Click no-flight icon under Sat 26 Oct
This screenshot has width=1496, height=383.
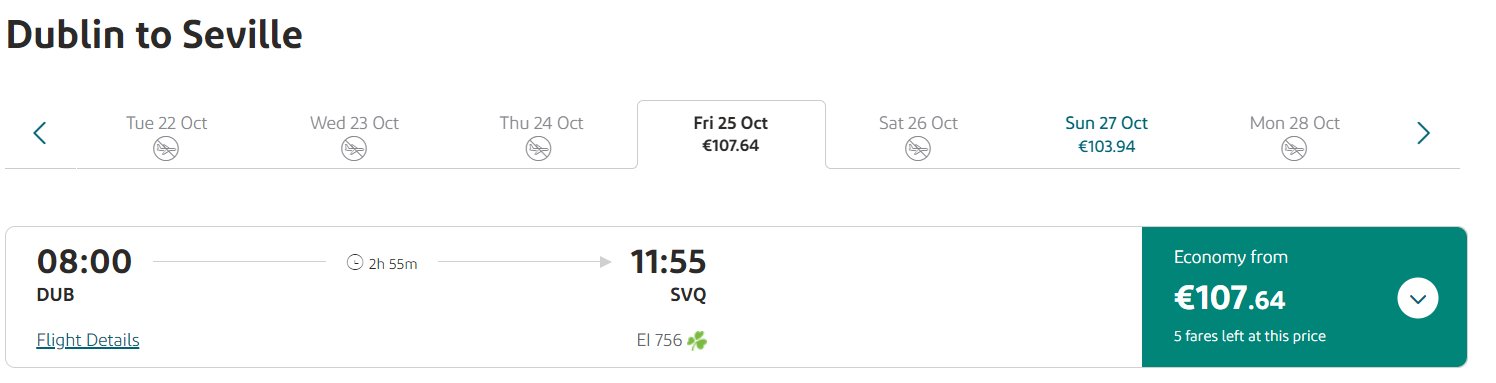[x=917, y=149]
